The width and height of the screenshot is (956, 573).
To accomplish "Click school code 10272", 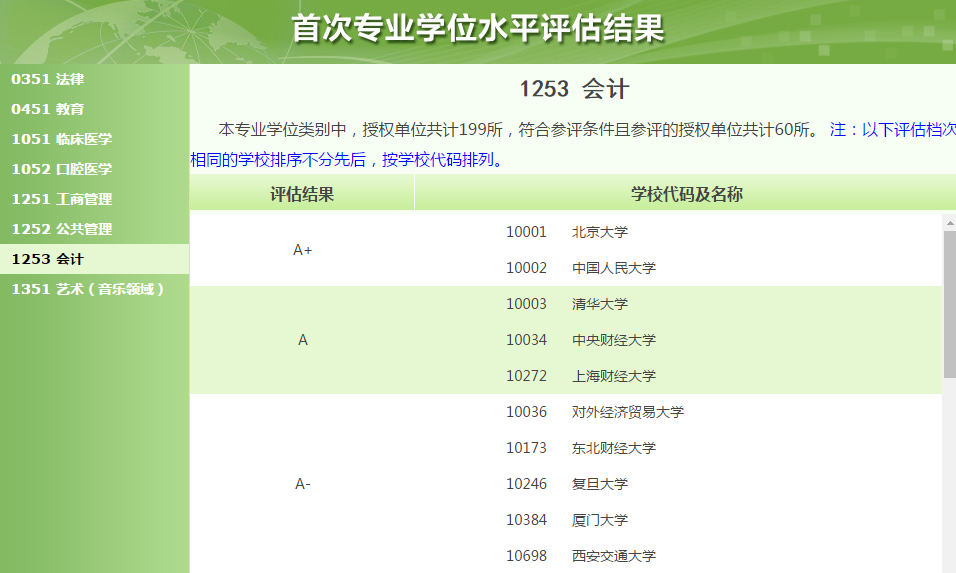I will click(x=526, y=376).
